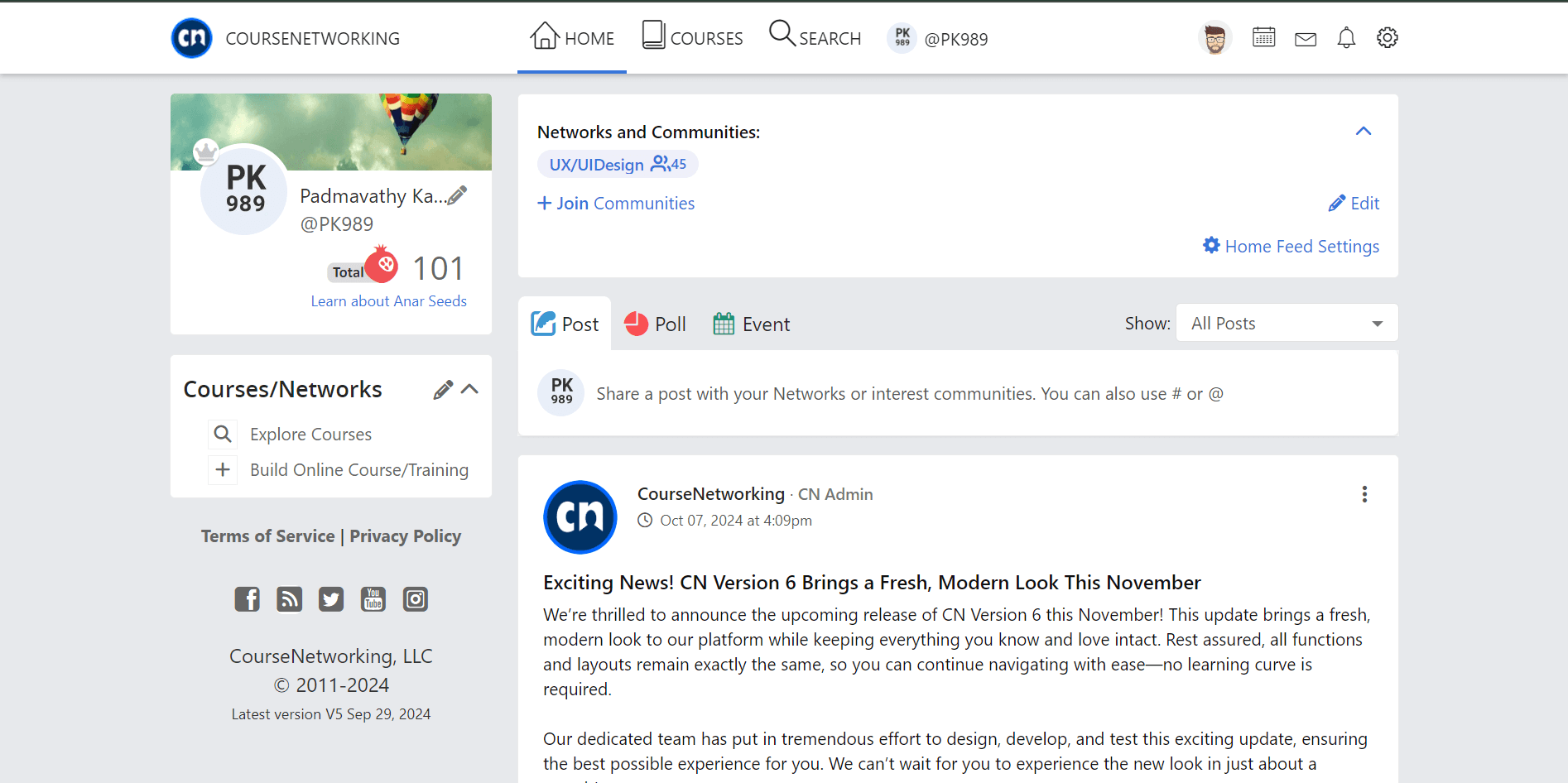
Task: Open the Twitter social icon
Action: (331, 598)
